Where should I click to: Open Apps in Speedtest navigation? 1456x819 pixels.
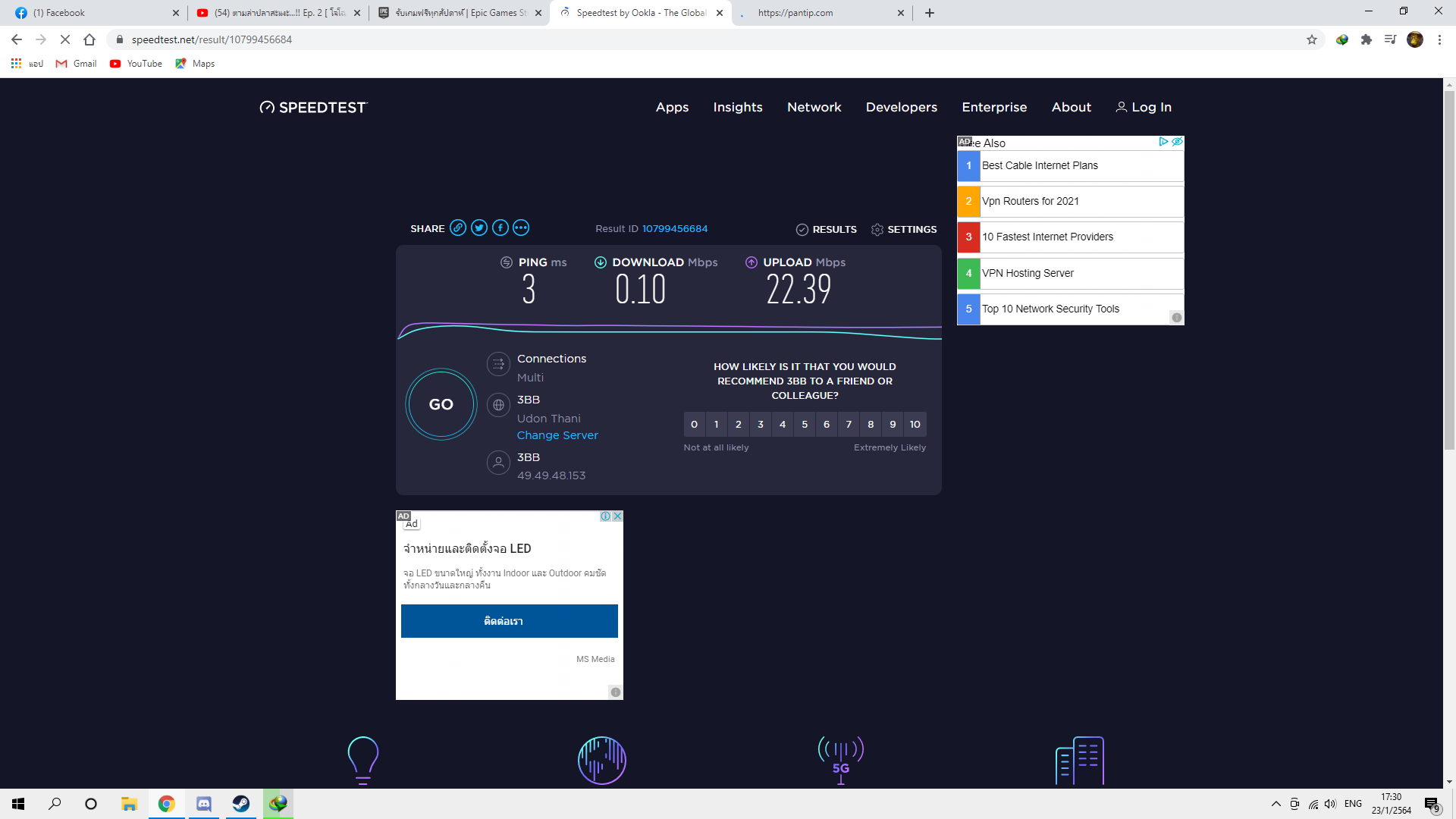pyautogui.click(x=672, y=107)
